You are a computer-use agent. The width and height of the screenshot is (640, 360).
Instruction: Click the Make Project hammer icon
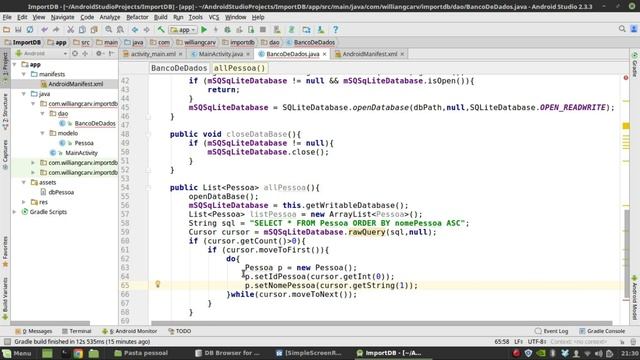pos(161,29)
